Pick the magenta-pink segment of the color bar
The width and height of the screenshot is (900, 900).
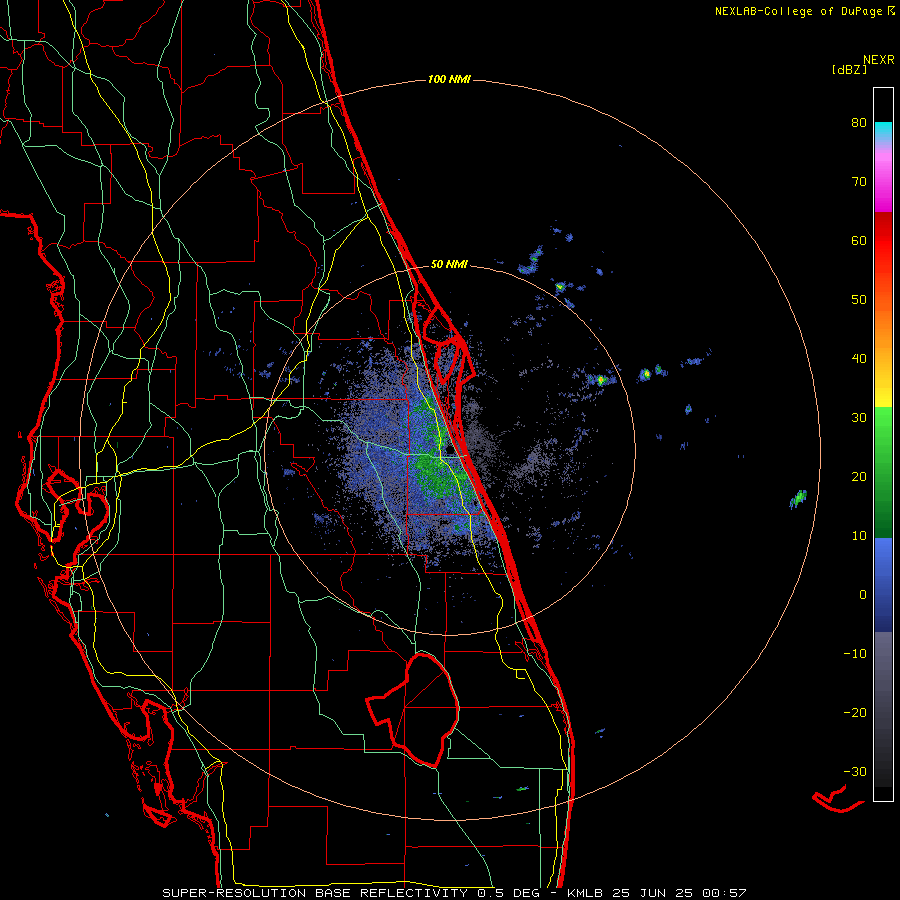point(883,181)
